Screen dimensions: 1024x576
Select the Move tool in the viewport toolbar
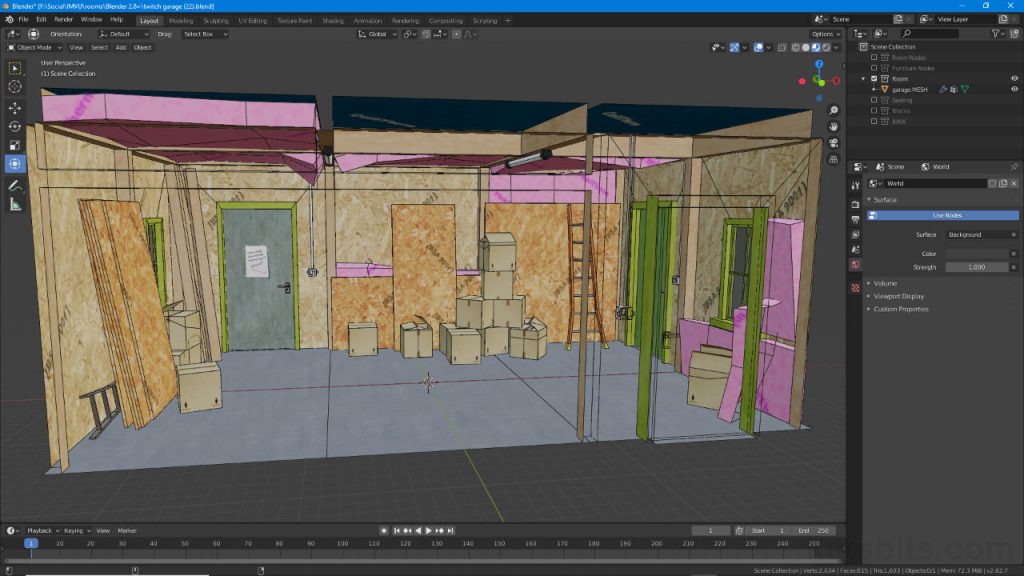point(14,107)
